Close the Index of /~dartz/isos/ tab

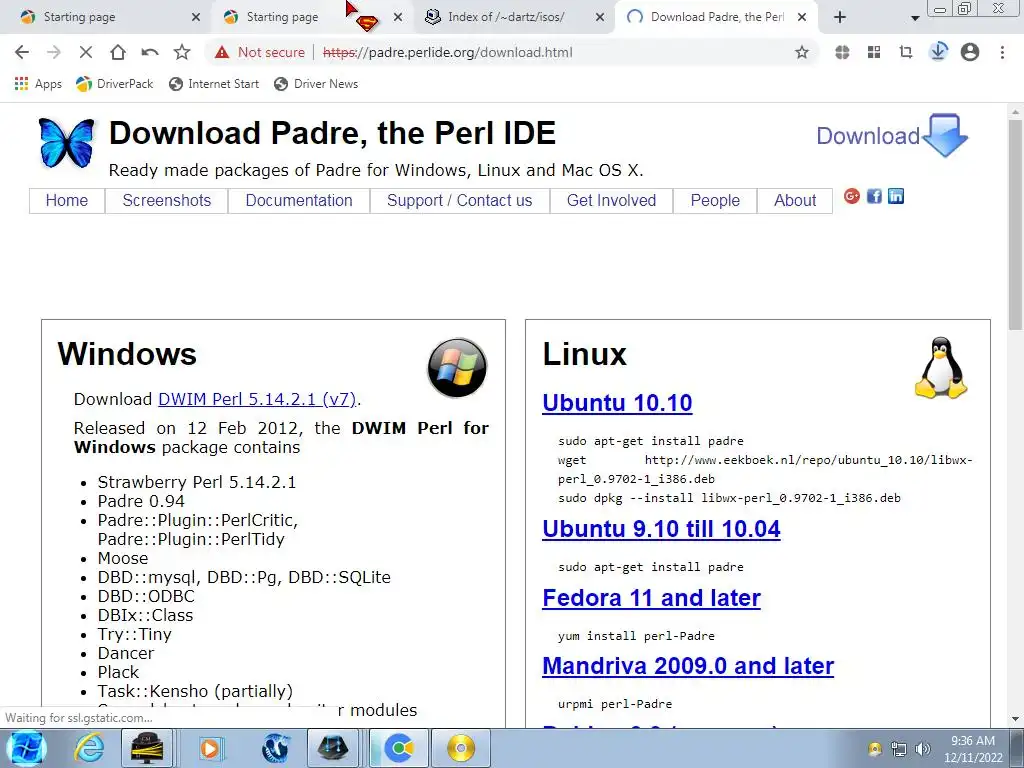600,18
